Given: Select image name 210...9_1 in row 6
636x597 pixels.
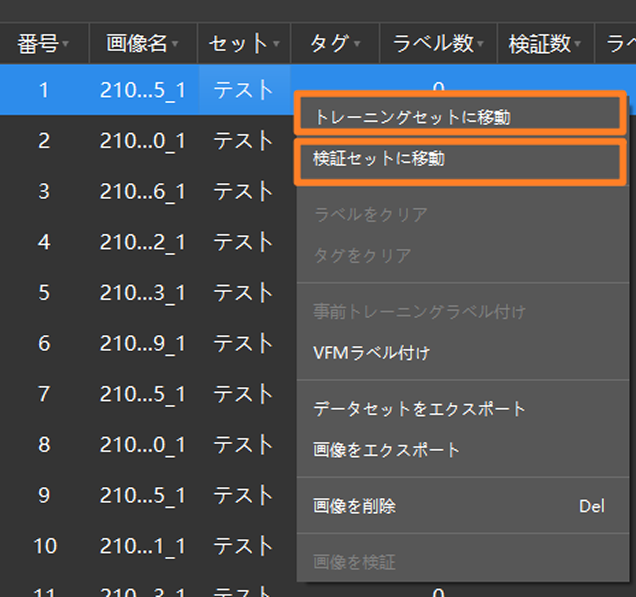Looking at the screenshot, I should (x=143, y=344).
